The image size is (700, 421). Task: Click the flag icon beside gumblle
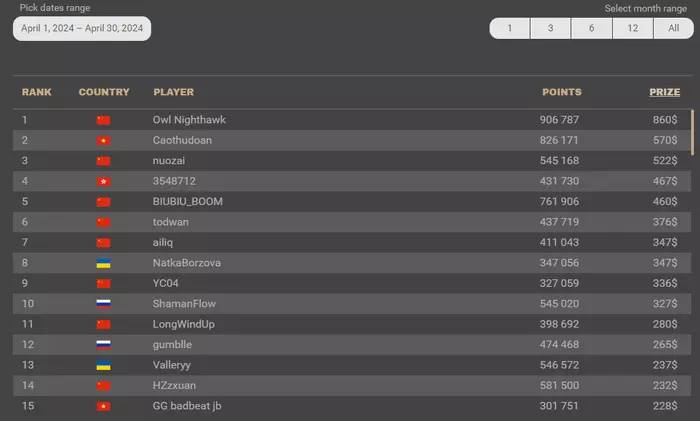coord(103,345)
